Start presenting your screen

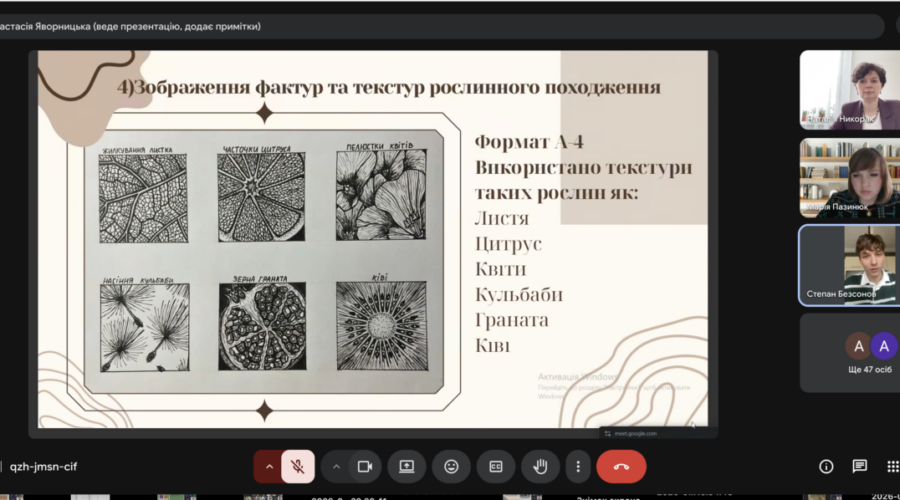point(406,467)
